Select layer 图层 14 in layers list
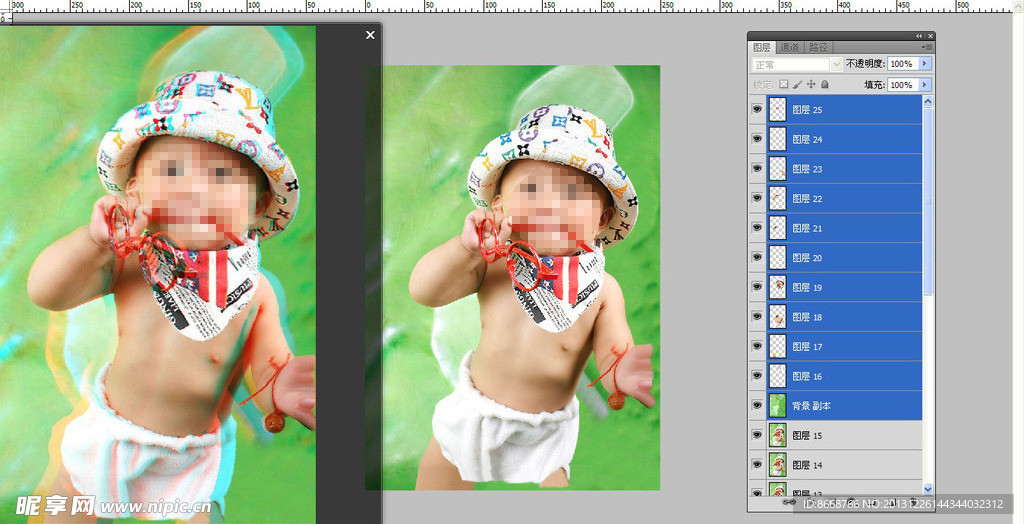Screen dimensions: 1024x524 coord(850,465)
